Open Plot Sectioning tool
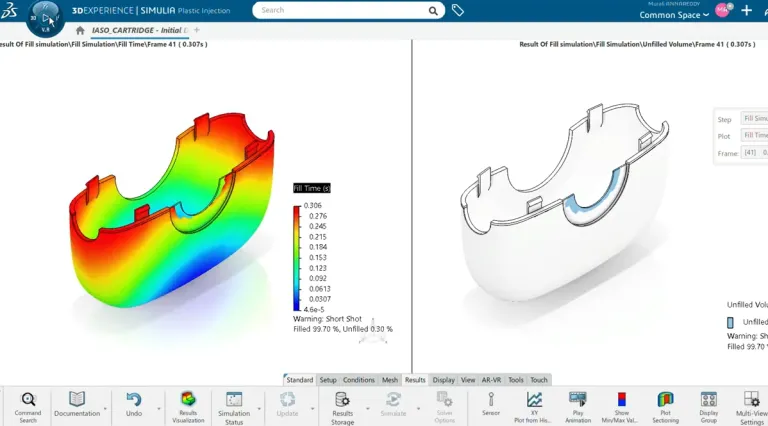This screenshot has height=426, width=768. click(665, 407)
